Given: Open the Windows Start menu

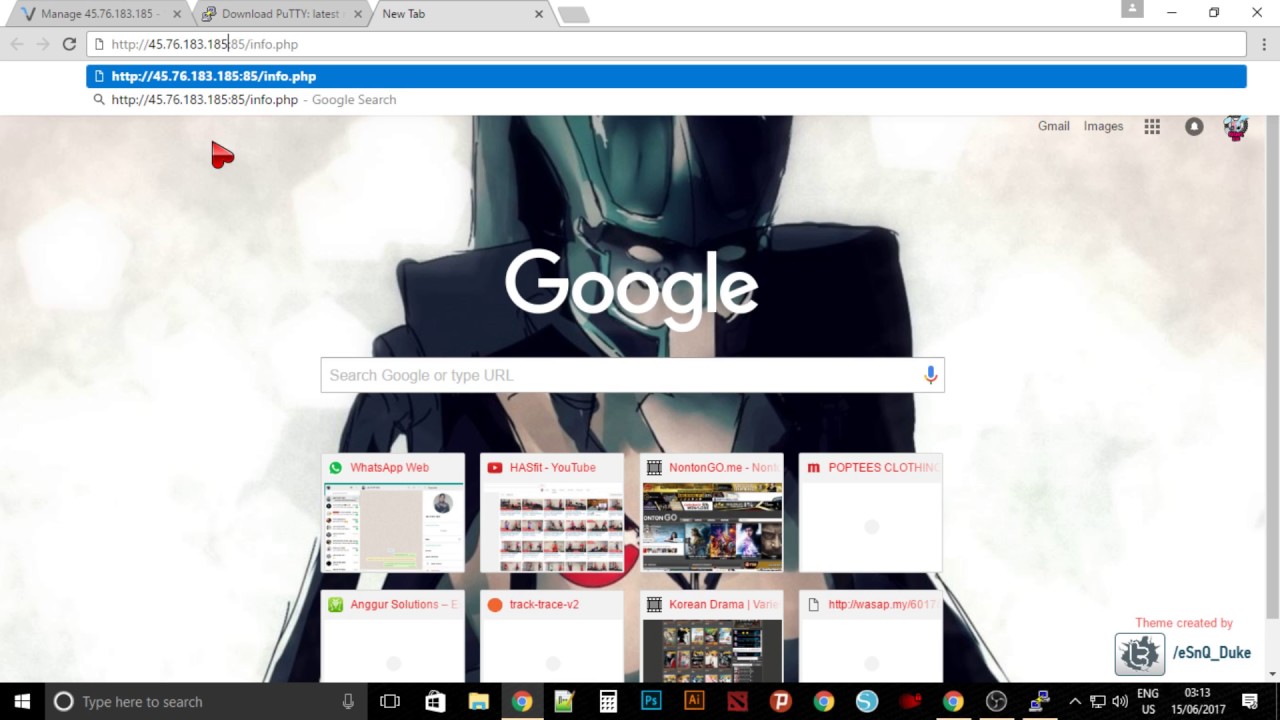Looking at the screenshot, I should pyautogui.click(x=22, y=701).
